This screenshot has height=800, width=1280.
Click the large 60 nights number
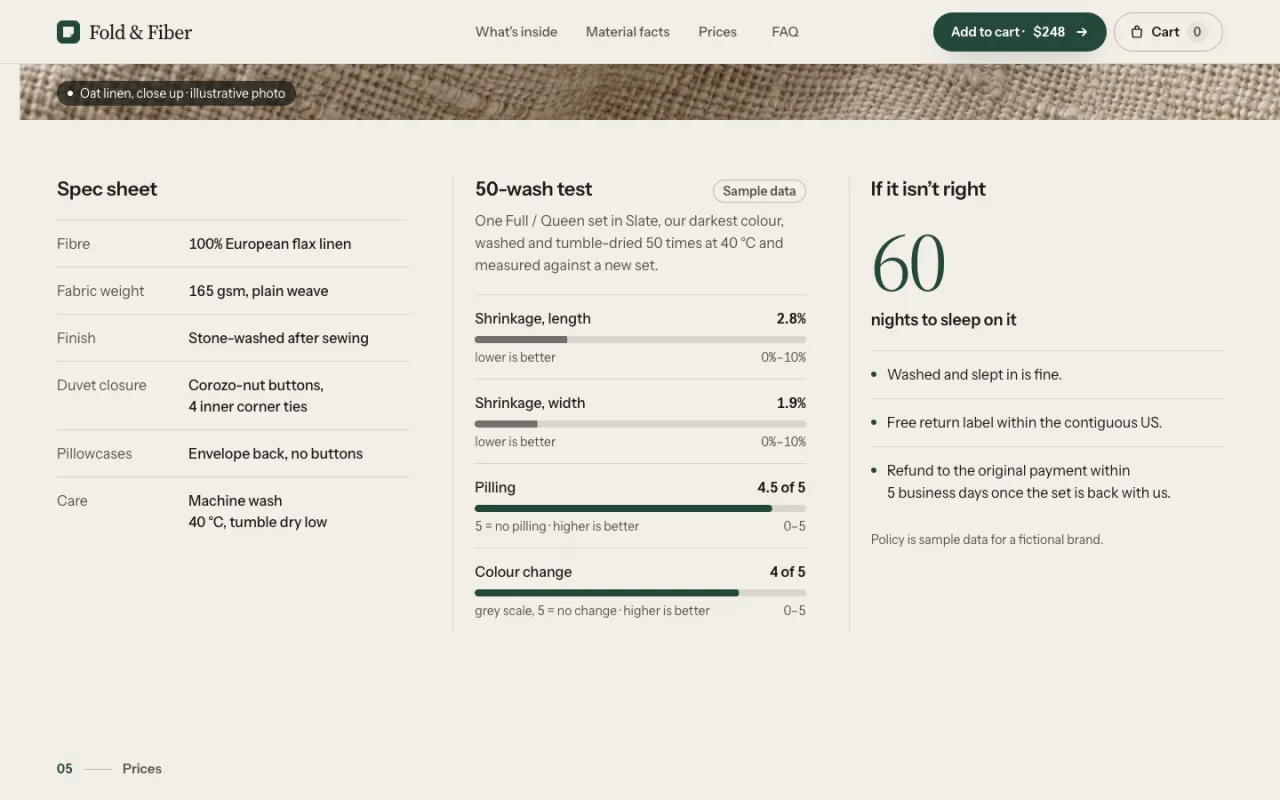click(x=909, y=264)
